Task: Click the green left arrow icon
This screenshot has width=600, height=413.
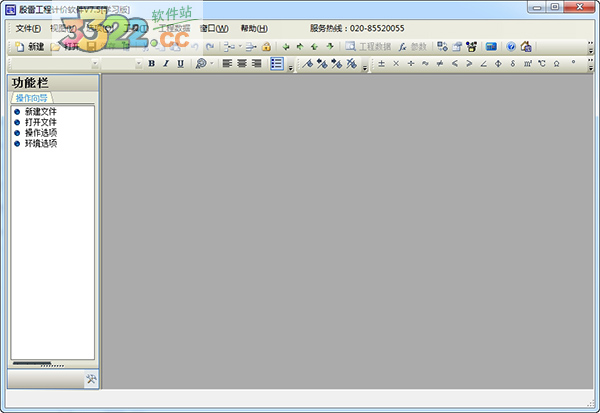Action: coord(285,47)
